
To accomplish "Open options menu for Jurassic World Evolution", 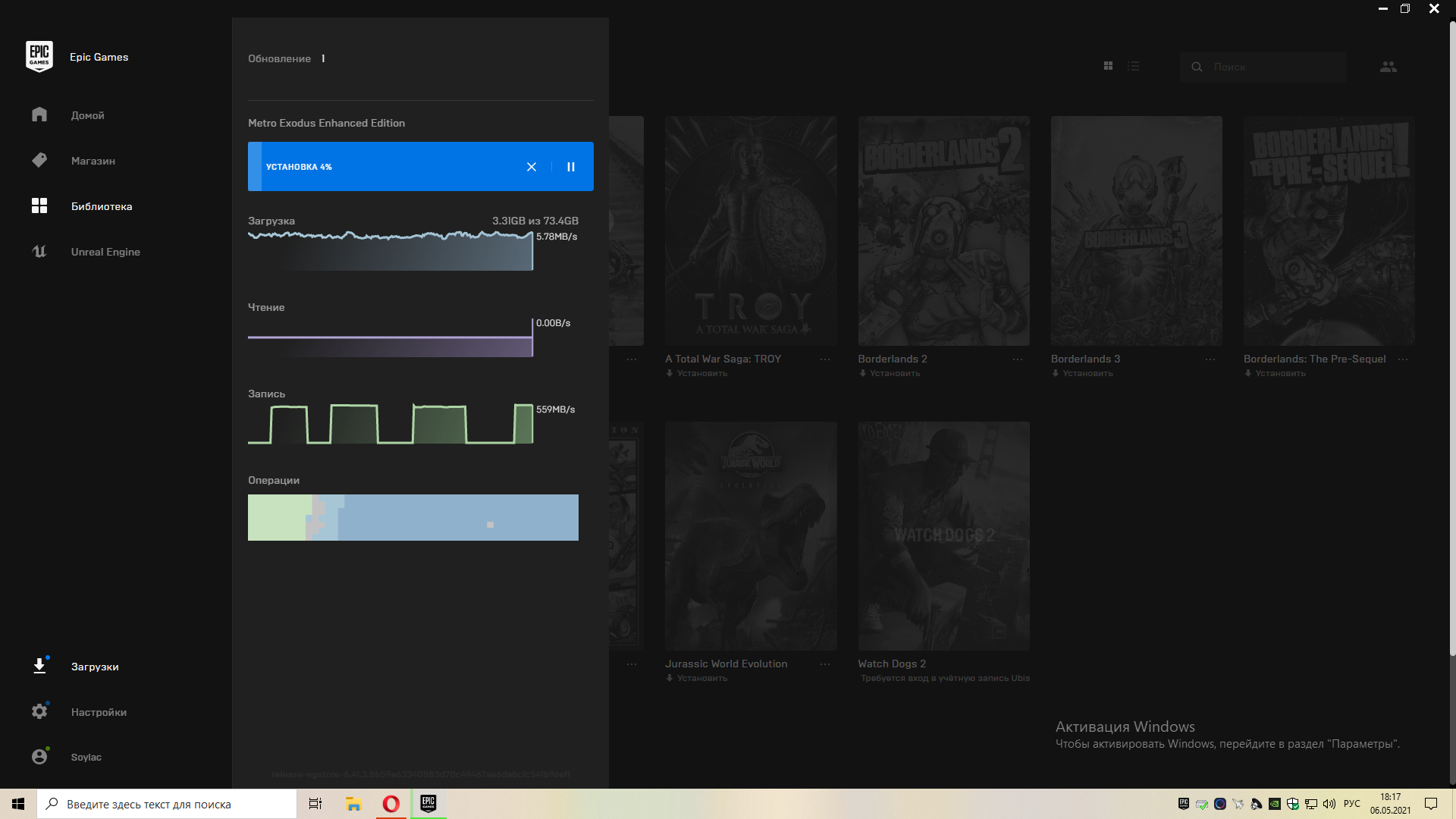I will [x=824, y=664].
